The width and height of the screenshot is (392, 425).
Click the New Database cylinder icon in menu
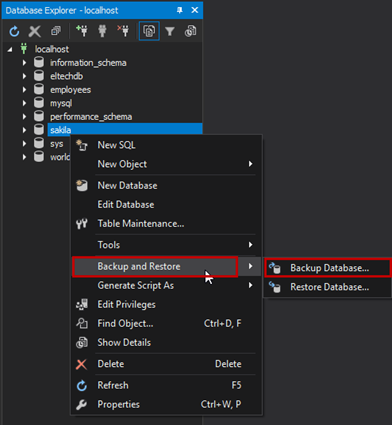click(x=82, y=185)
